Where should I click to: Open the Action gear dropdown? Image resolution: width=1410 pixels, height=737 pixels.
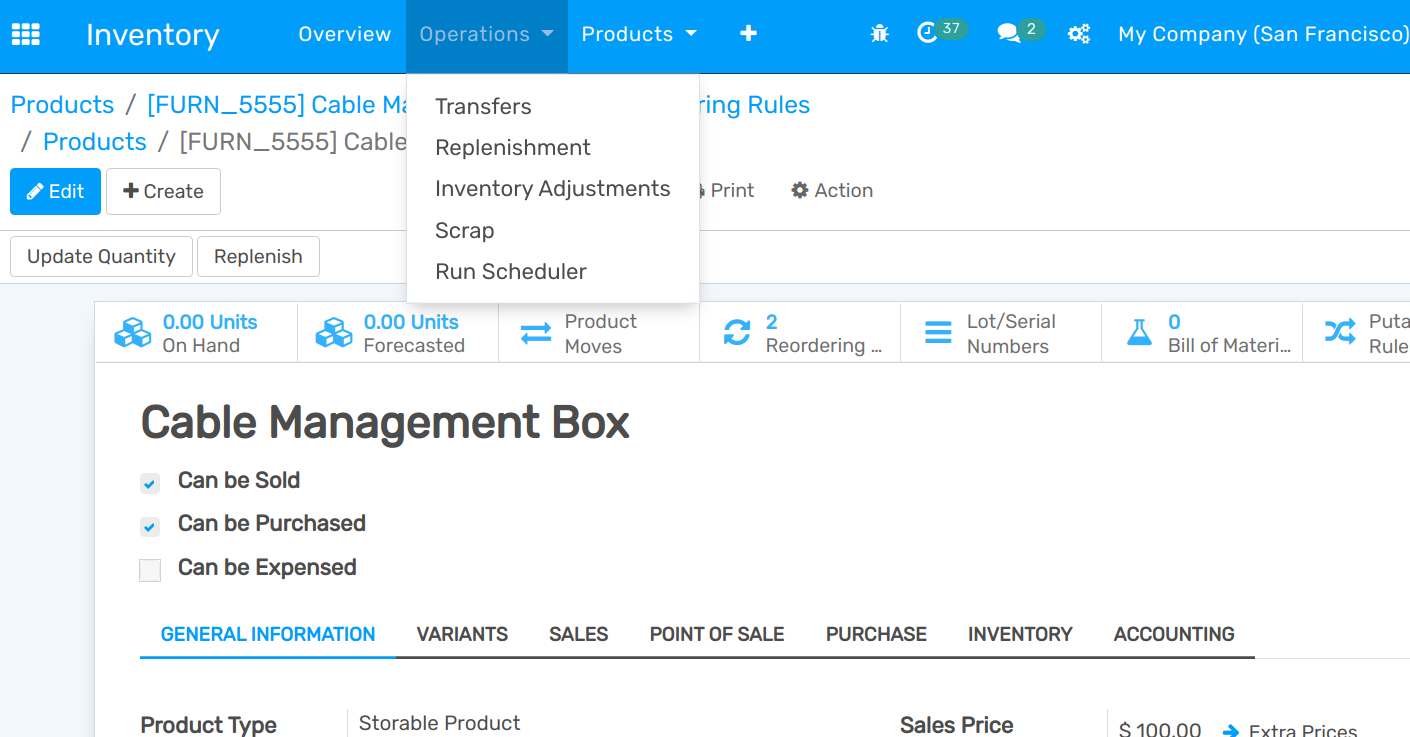(x=832, y=190)
